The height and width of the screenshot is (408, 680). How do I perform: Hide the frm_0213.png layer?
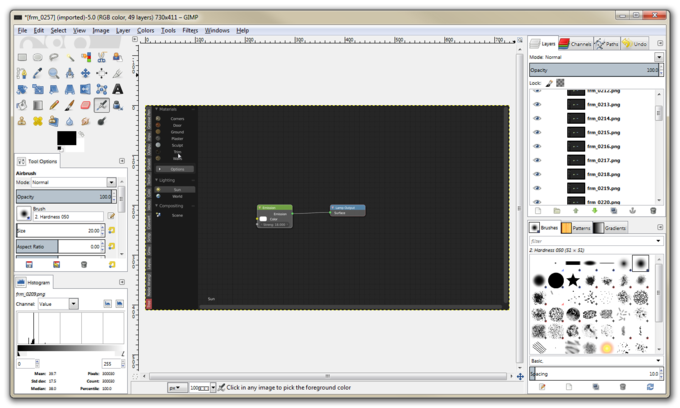click(537, 104)
